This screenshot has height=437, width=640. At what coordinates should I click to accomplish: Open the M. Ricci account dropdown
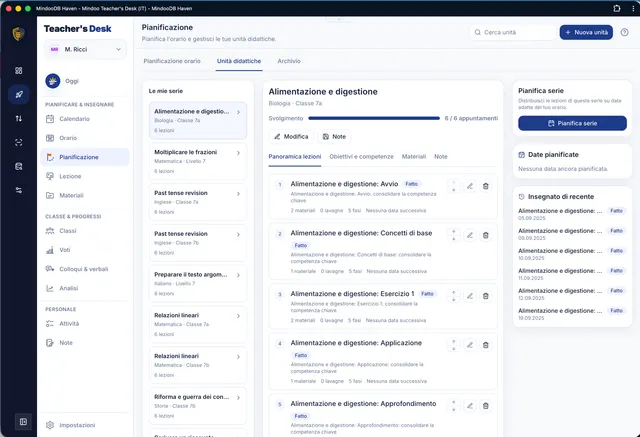click(85, 49)
